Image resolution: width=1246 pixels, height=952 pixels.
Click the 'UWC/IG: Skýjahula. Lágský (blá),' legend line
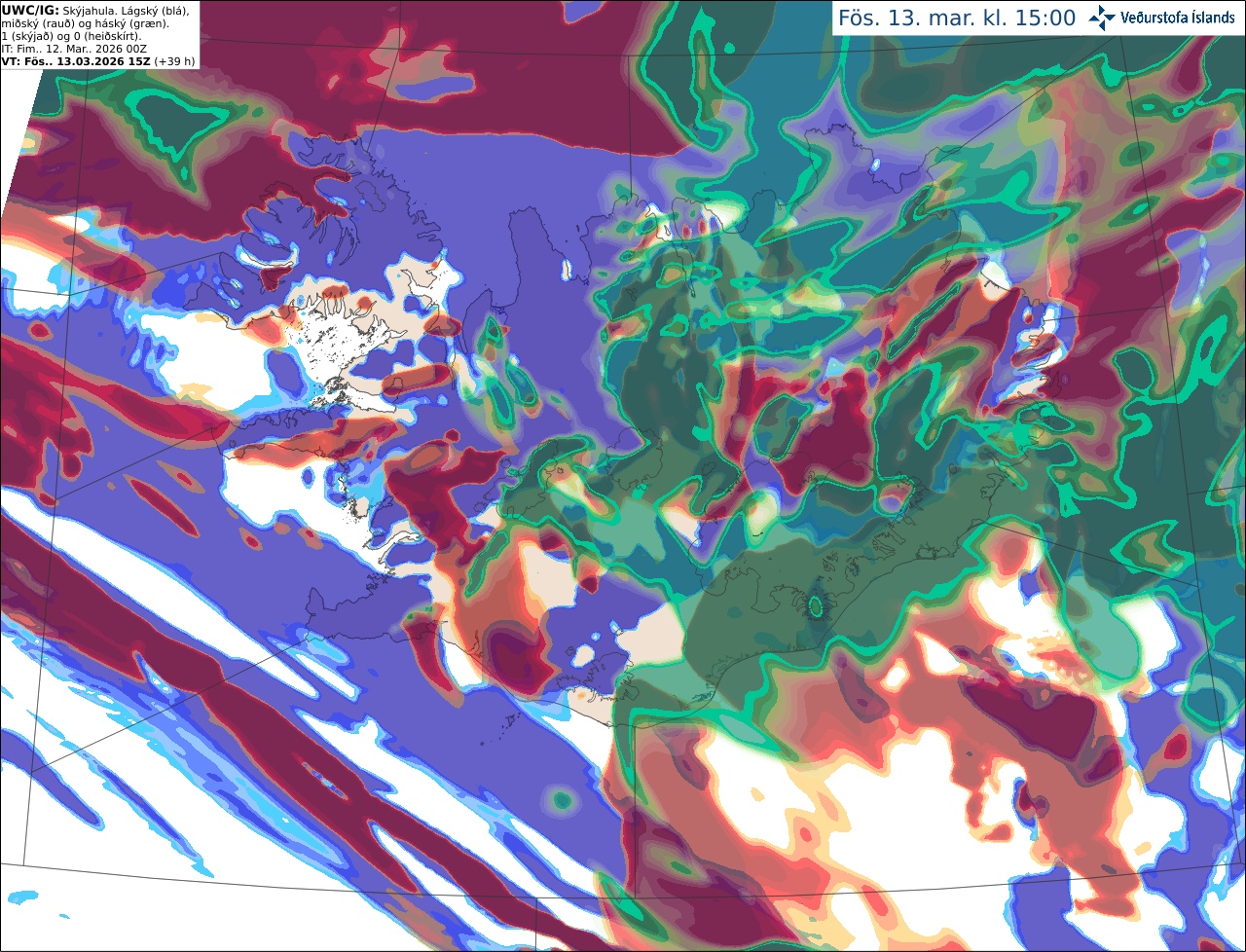tap(95, 10)
